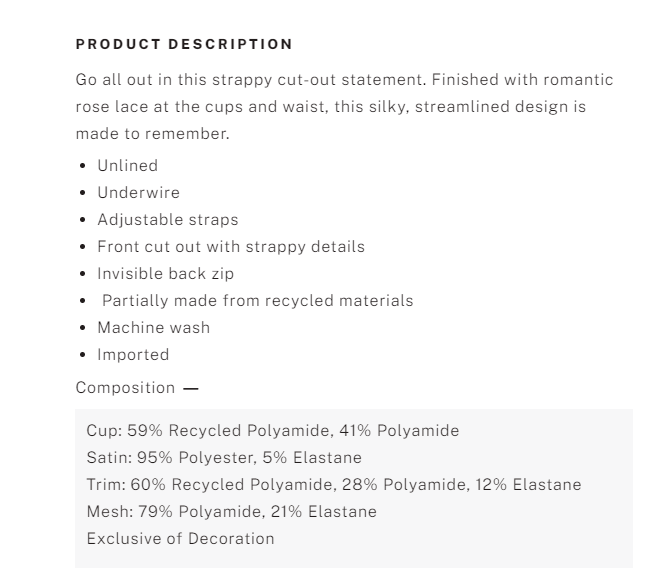Click the Machine wash bullet item
The width and height of the screenshot is (648, 568).
click(154, 328)
